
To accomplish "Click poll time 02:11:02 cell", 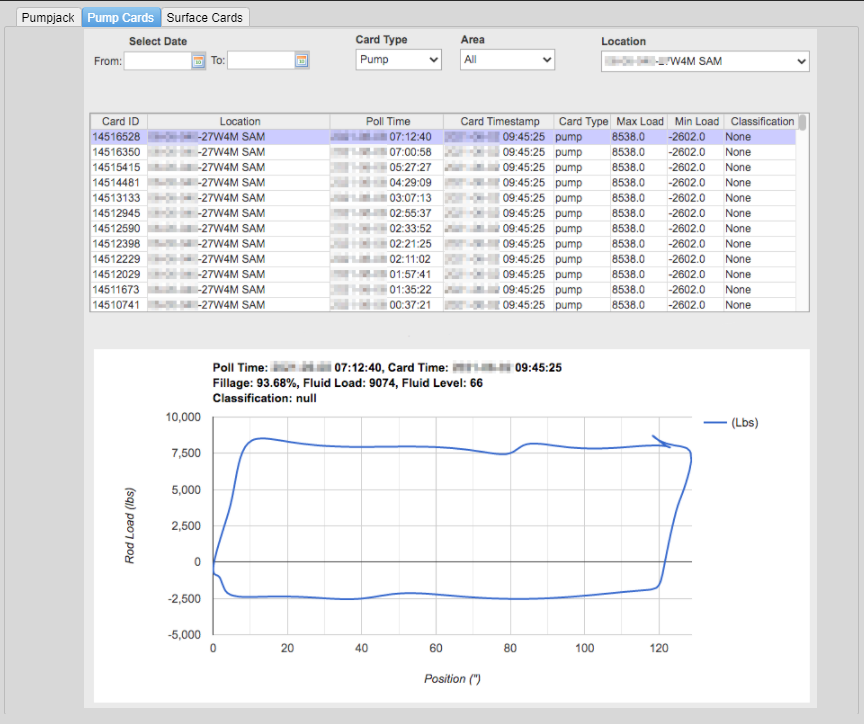I will [387, 259].
